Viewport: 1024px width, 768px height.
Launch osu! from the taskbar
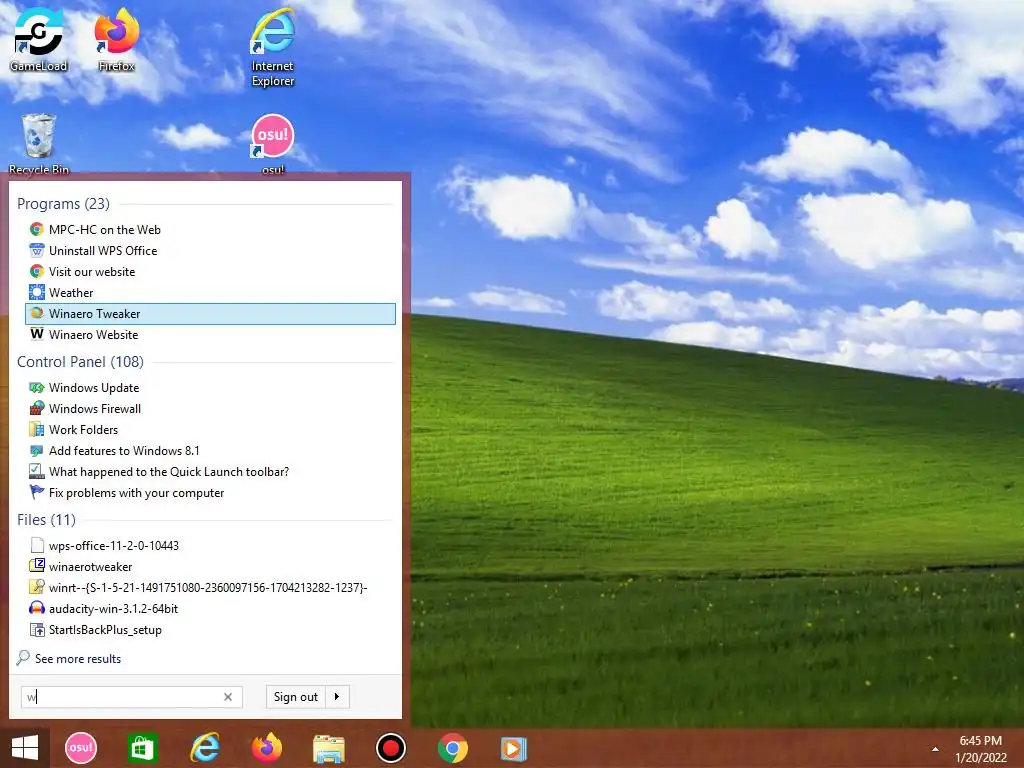pyautogui.click(x=81, y=748)
